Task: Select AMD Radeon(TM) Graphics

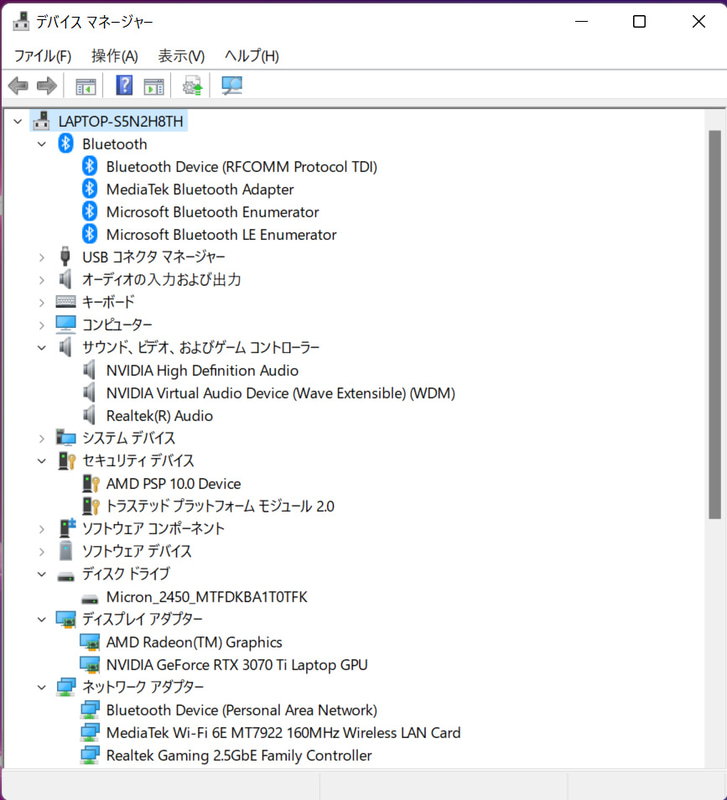Action: (x=194, y=642)
